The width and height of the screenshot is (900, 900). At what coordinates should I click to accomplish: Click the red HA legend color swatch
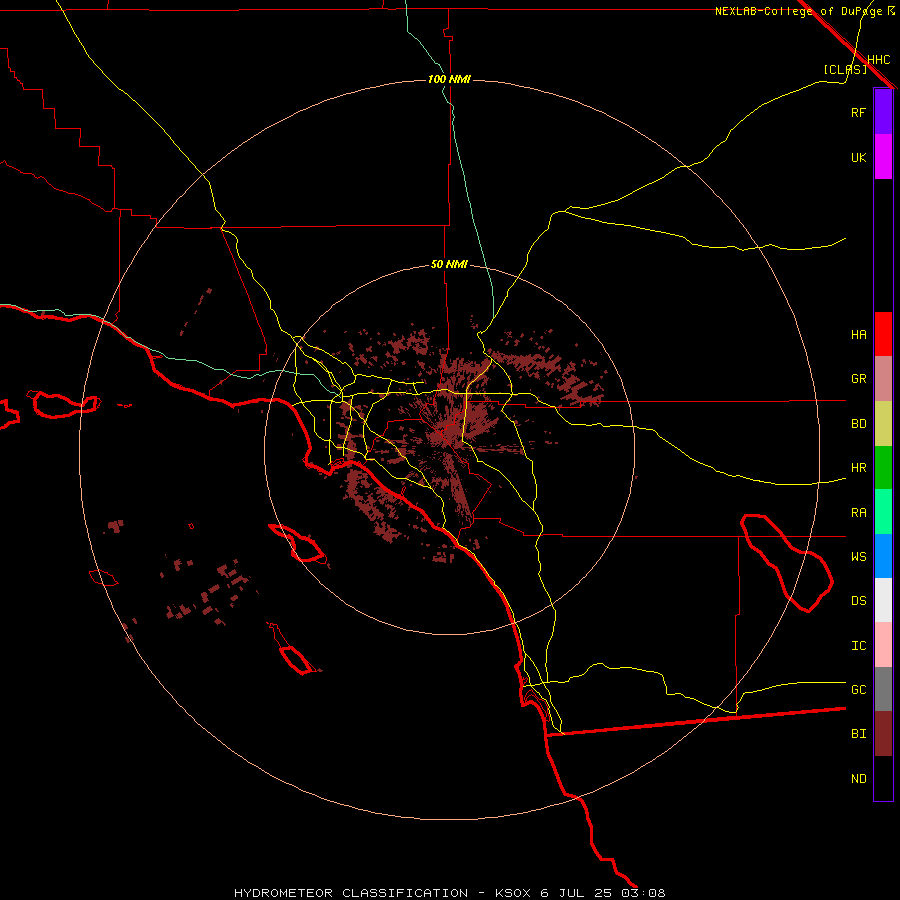point(883,334)
